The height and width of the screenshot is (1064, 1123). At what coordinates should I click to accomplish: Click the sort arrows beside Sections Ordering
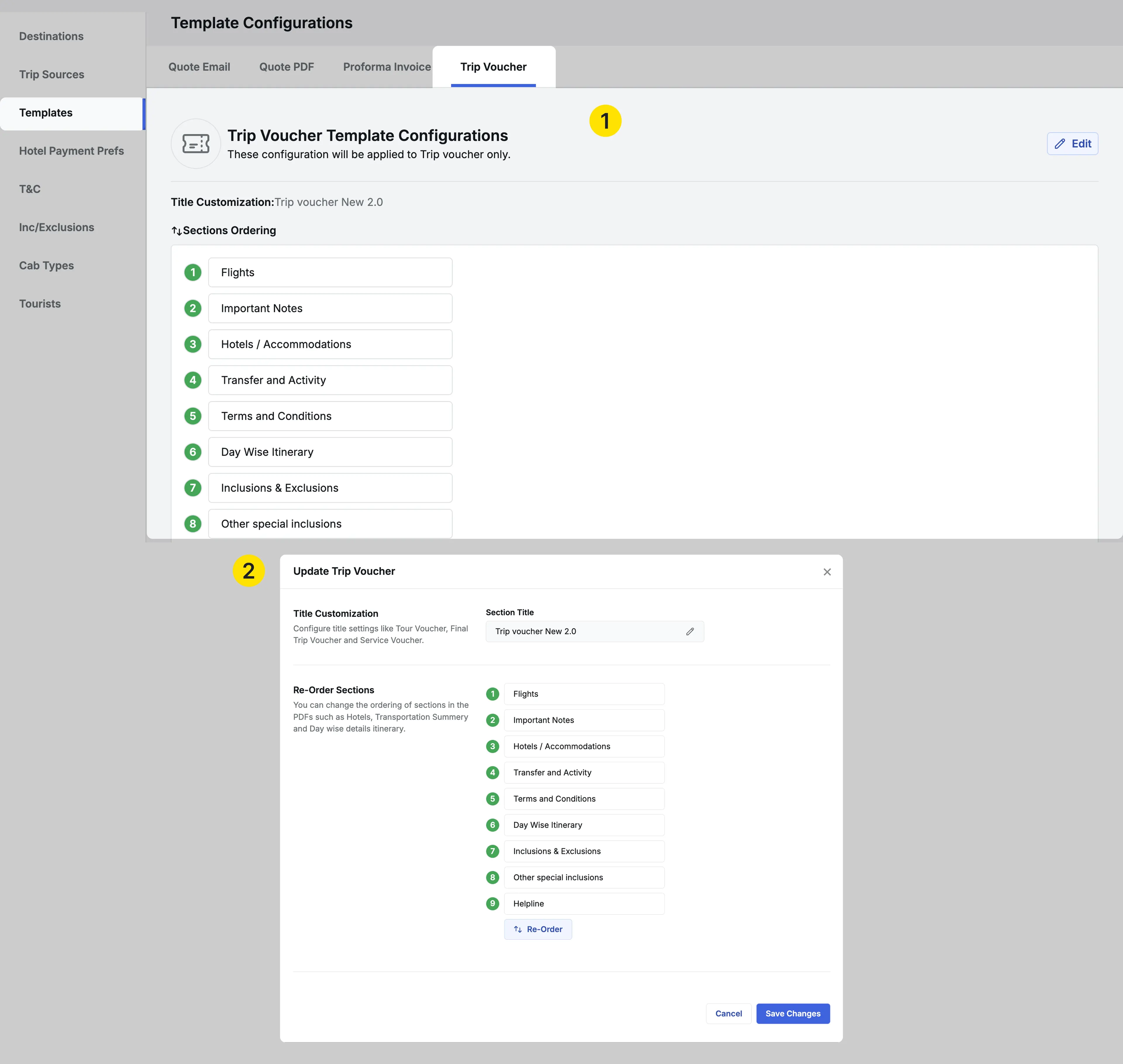pyautogui.click(x=176, y=231)
